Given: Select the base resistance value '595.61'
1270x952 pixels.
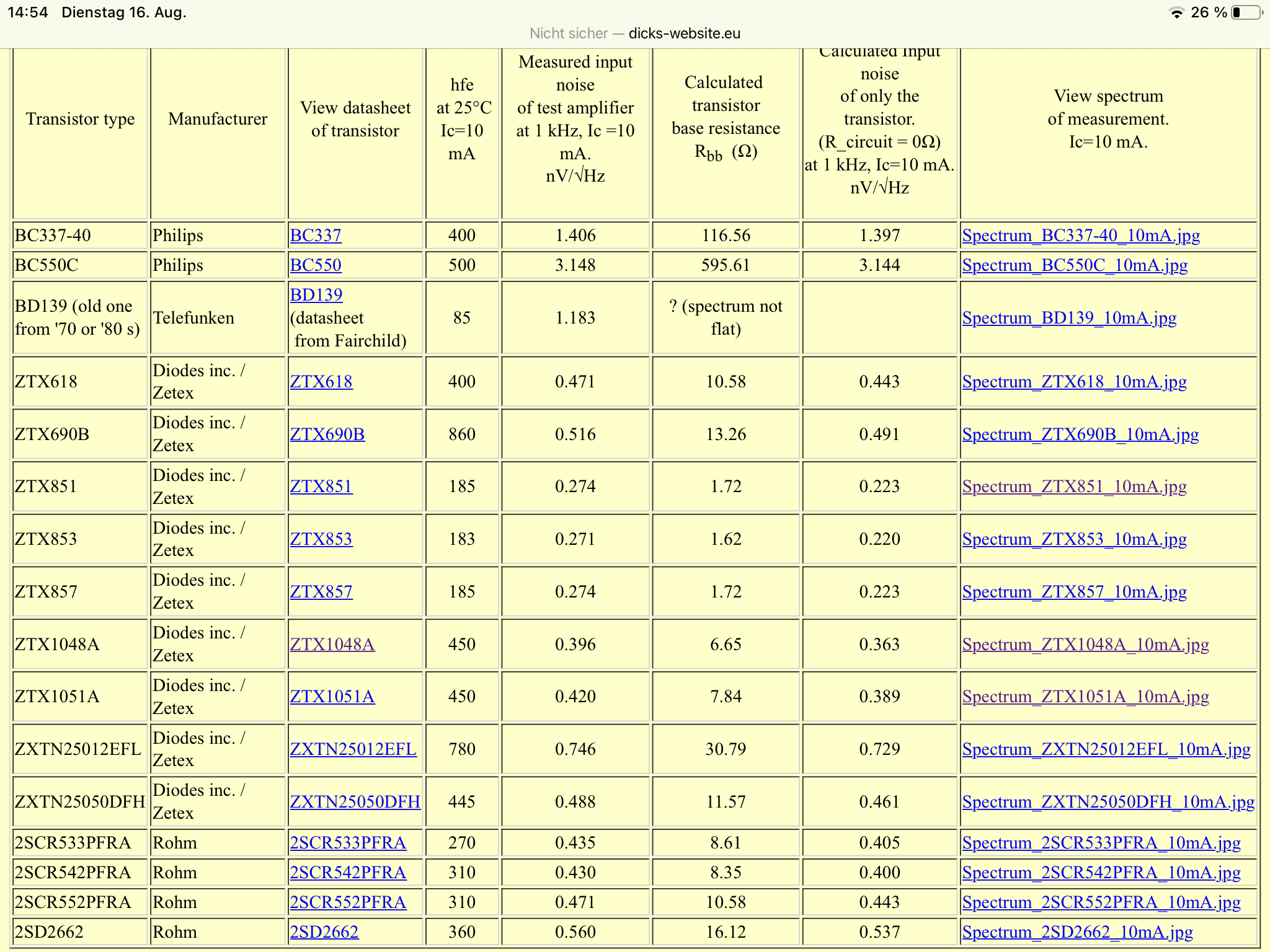Looking at the screenshot, I should point(726,265).
